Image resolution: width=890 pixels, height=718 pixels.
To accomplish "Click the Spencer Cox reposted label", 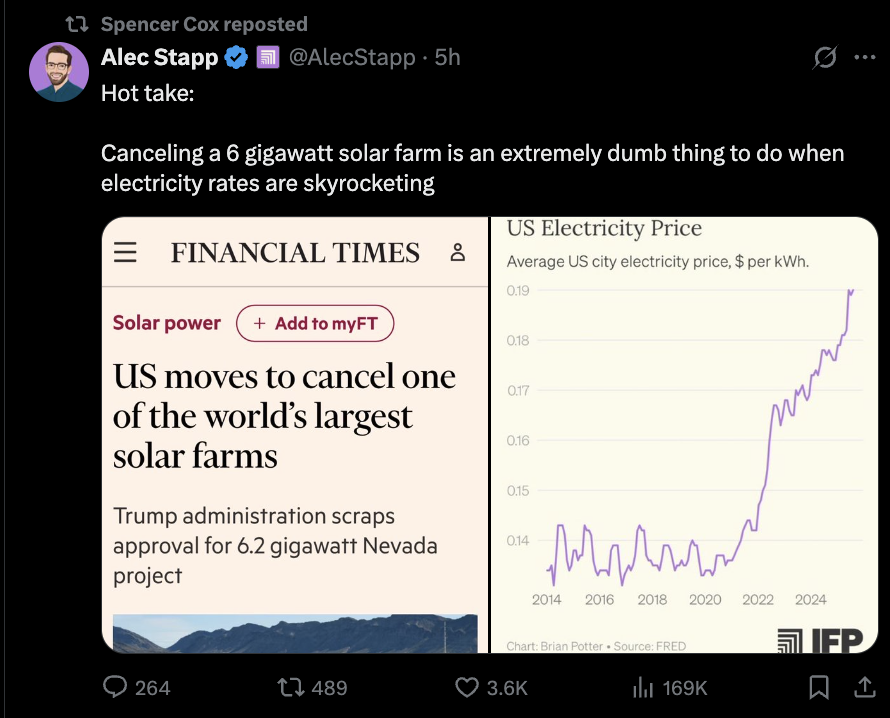I will (204, 24).
